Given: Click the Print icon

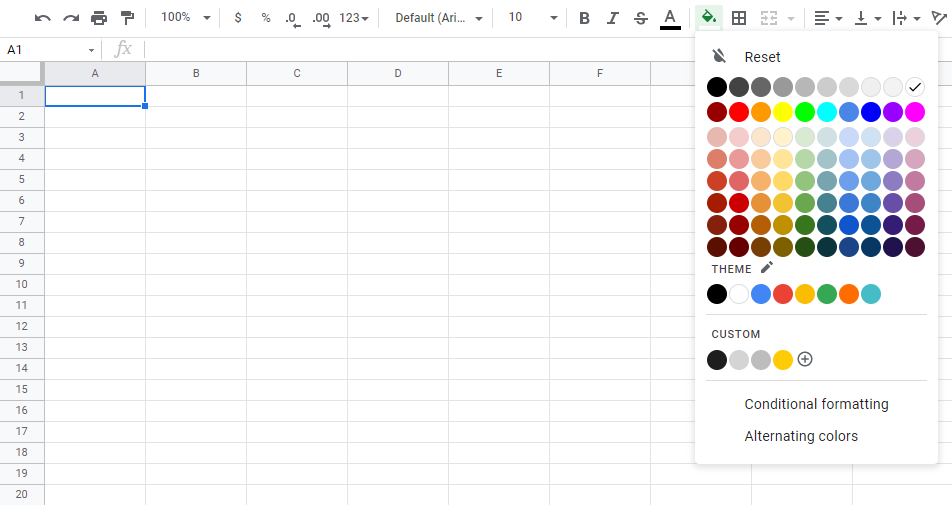Looking at the screenshot, I should (x=98, y=18).
